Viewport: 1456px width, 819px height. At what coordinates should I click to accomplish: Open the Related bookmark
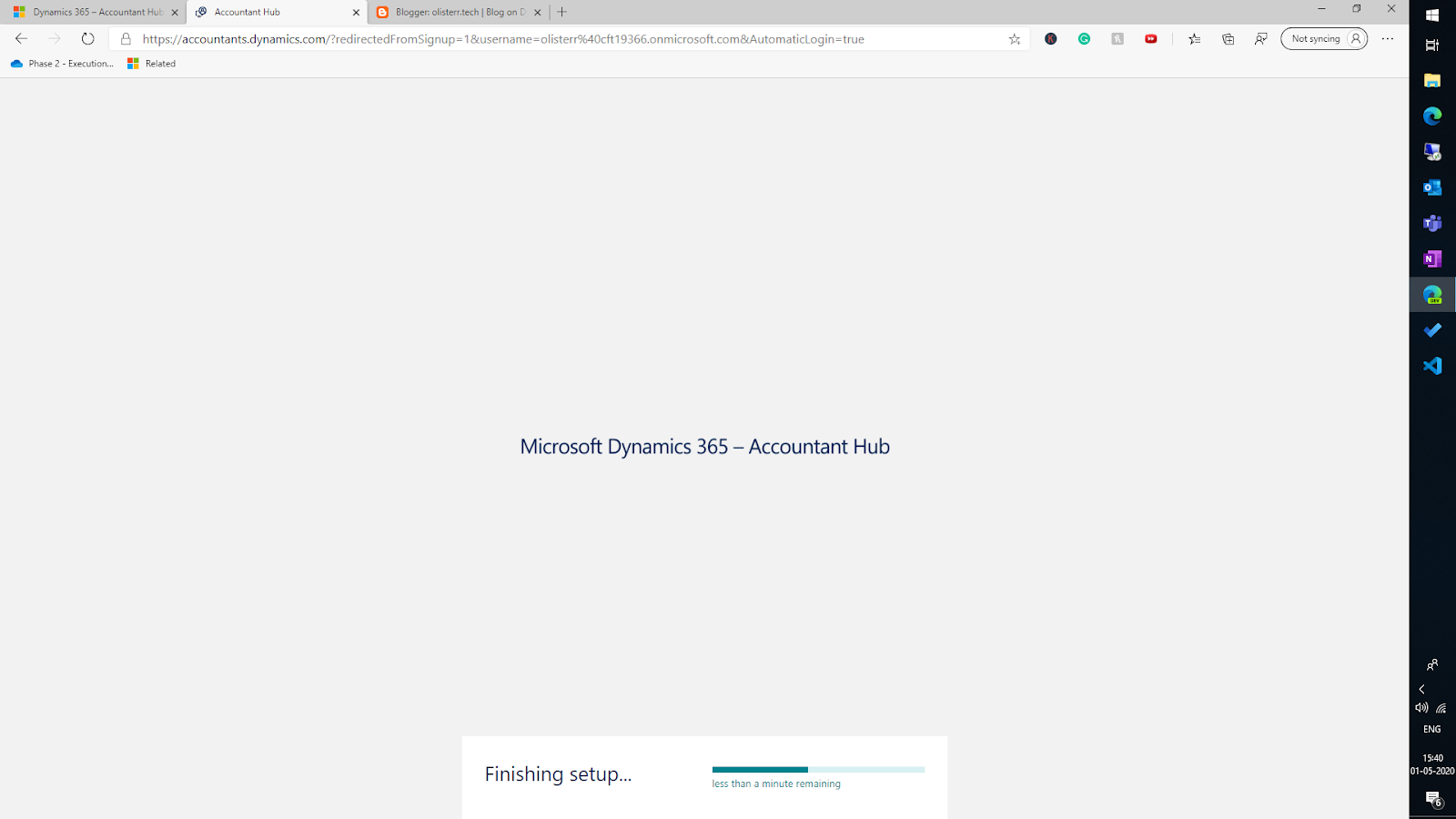coord(151,64)
